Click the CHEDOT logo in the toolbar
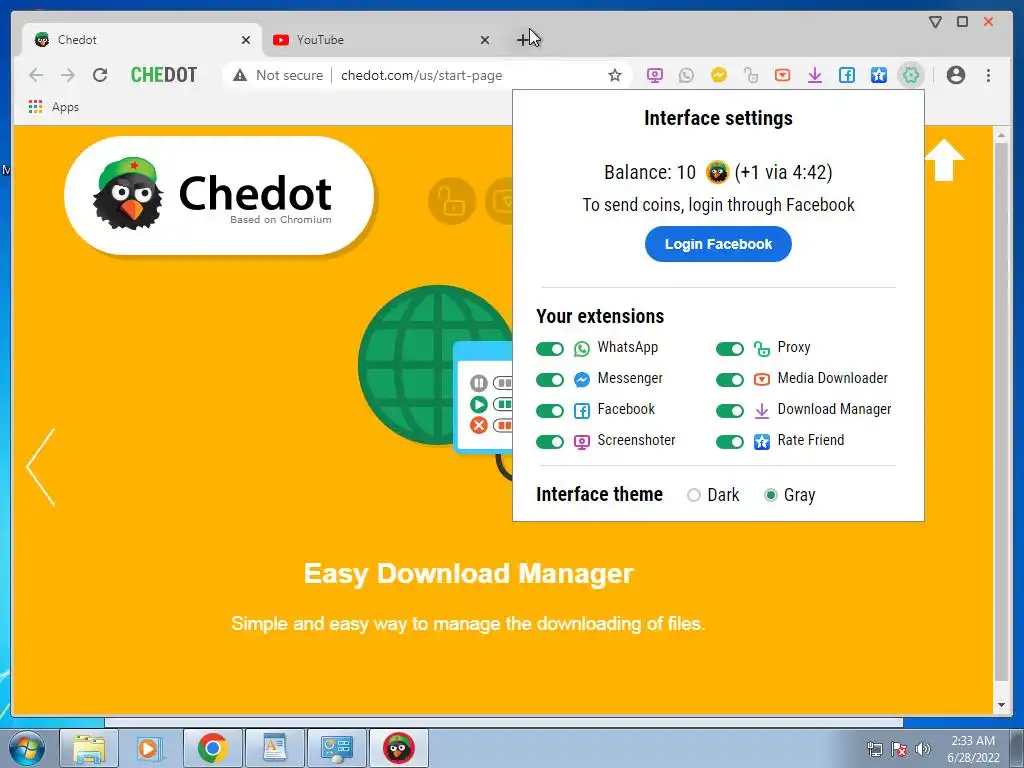1024x768 pixels. point(164,75)
